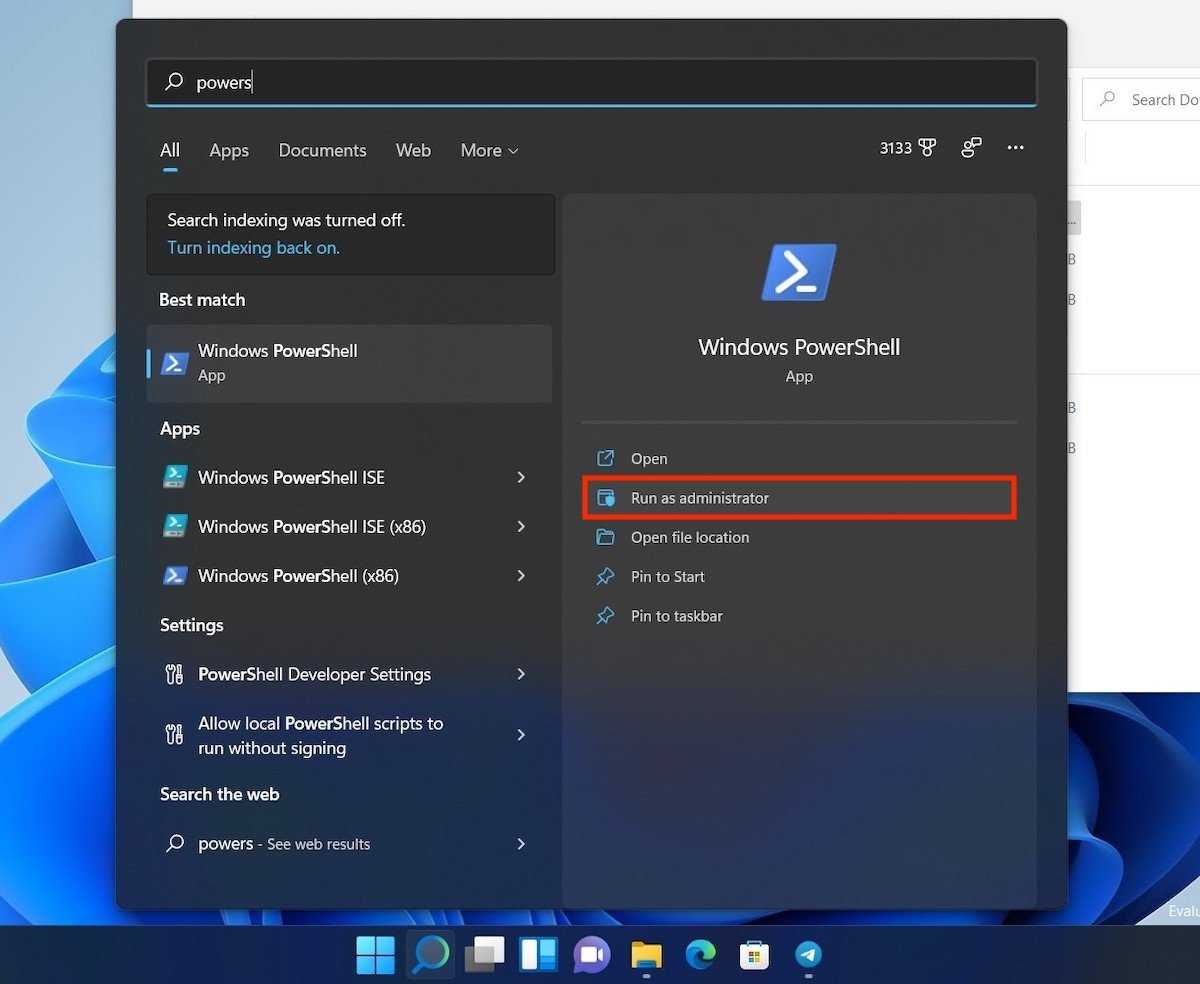Switch to the Apps tab
1200x984 pixels.
(x=229, y=150)
